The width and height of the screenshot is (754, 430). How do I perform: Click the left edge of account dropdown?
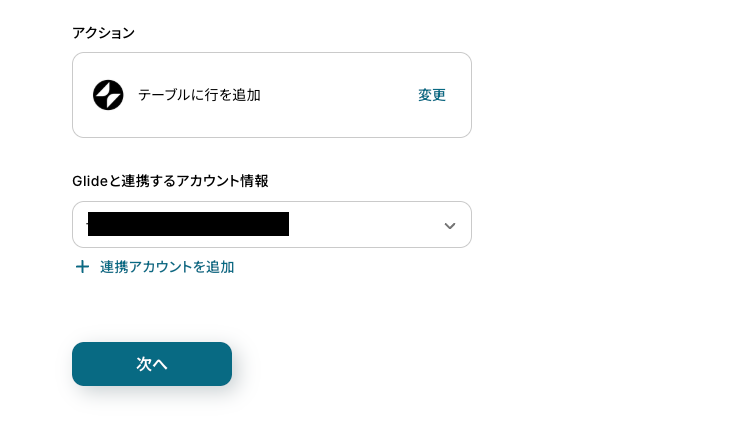[77, 225]
